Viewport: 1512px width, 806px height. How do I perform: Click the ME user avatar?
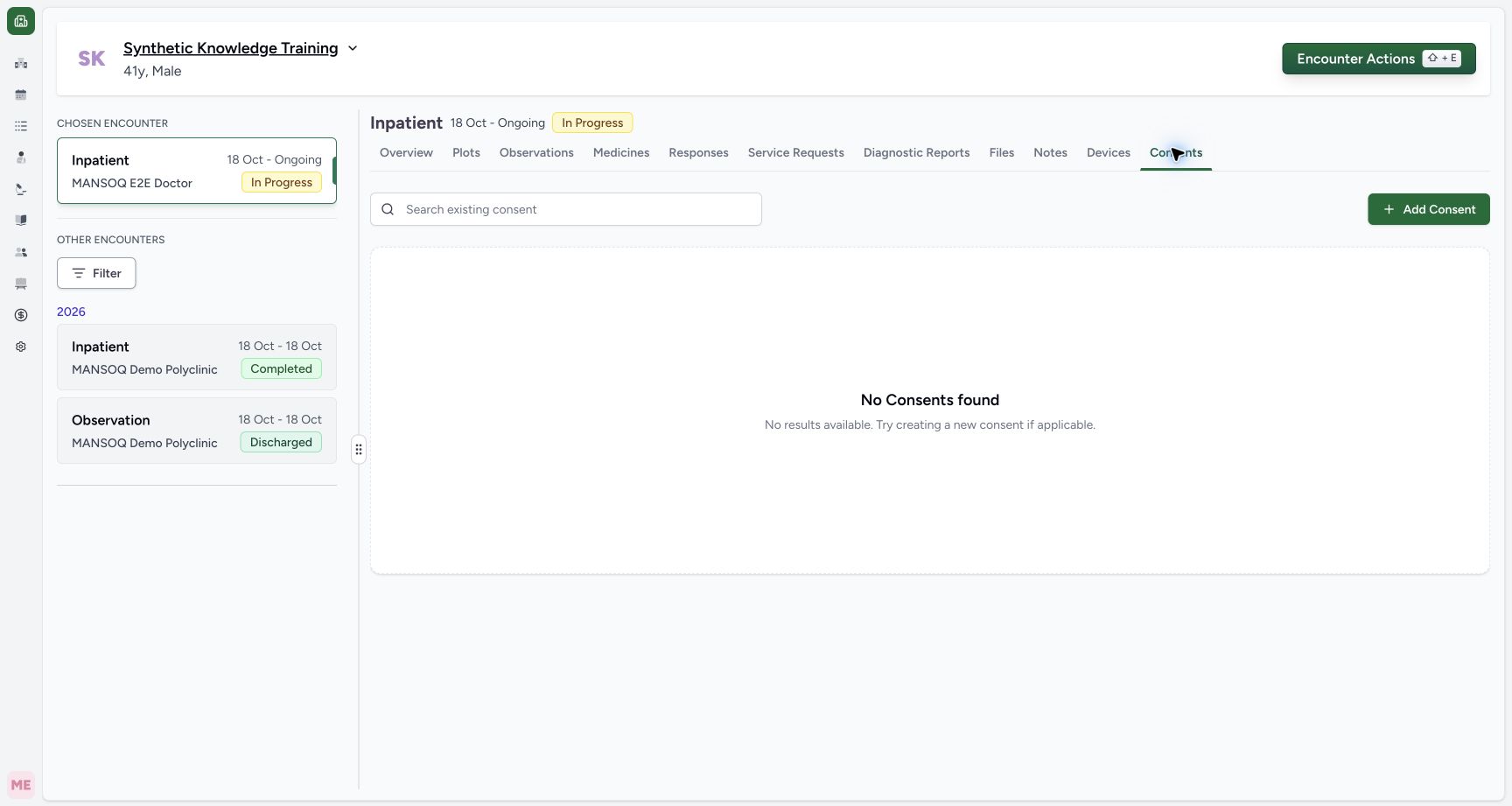[x=21, y=785]
